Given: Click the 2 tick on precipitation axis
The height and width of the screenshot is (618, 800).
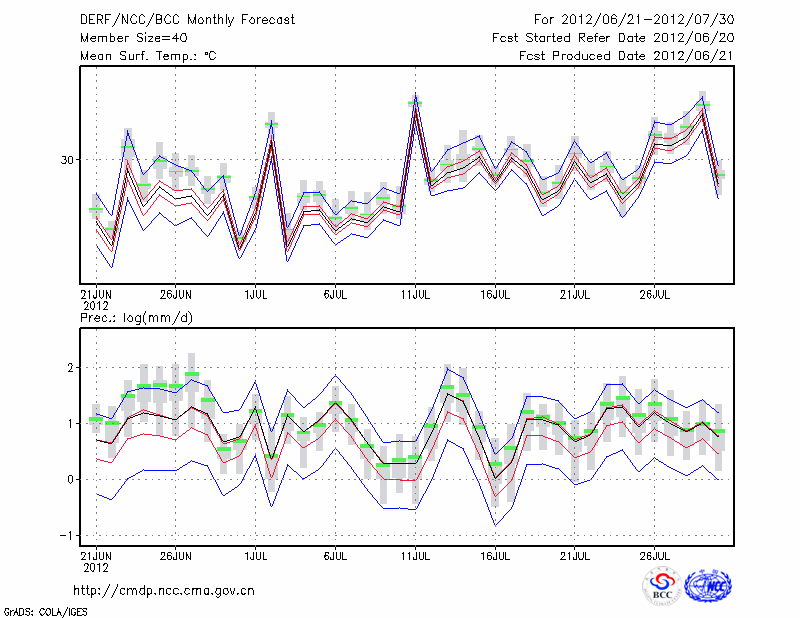Looking at the screenshot, I should click(70, 368).
